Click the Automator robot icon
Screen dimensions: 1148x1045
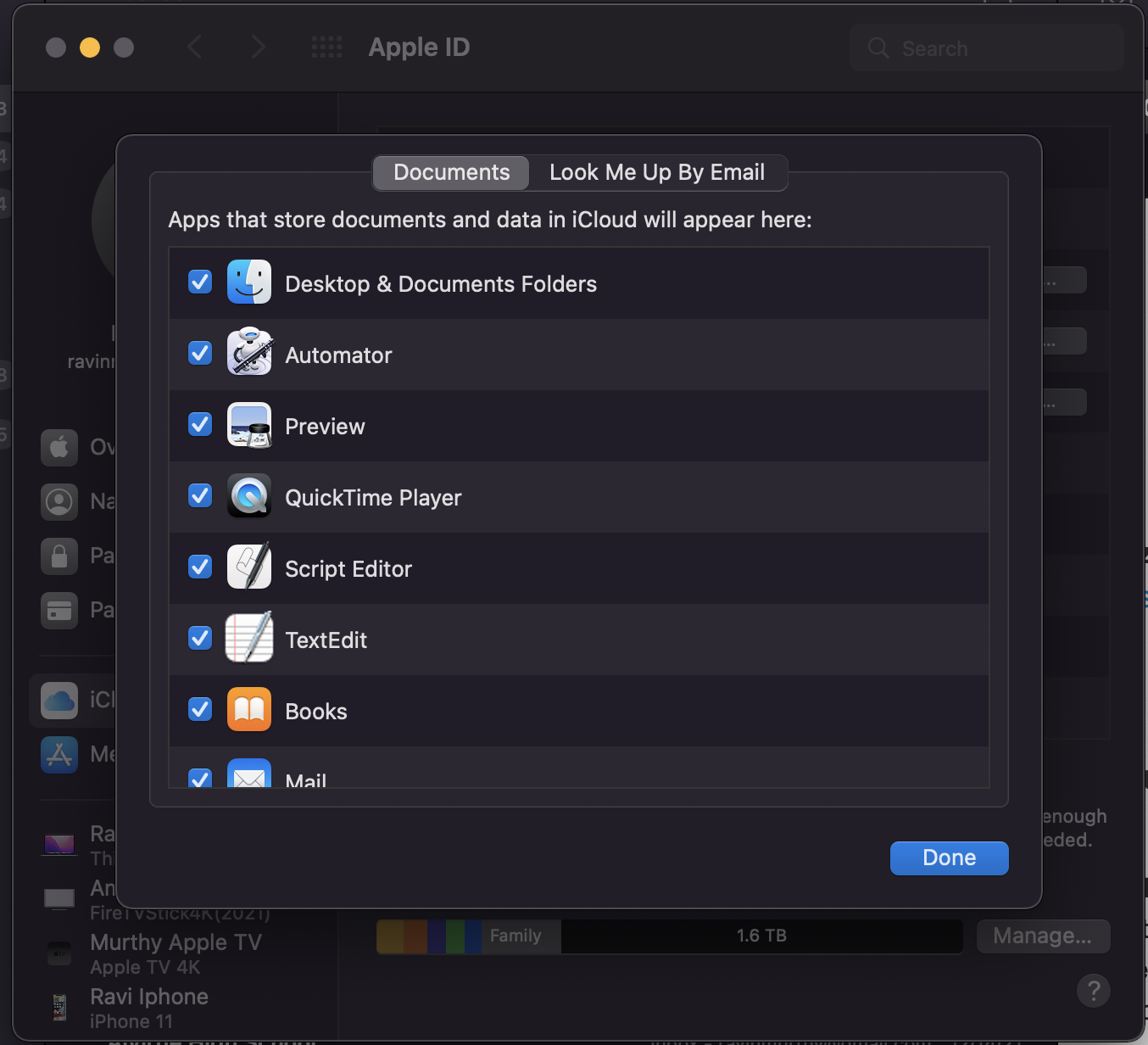coord(249,352)
